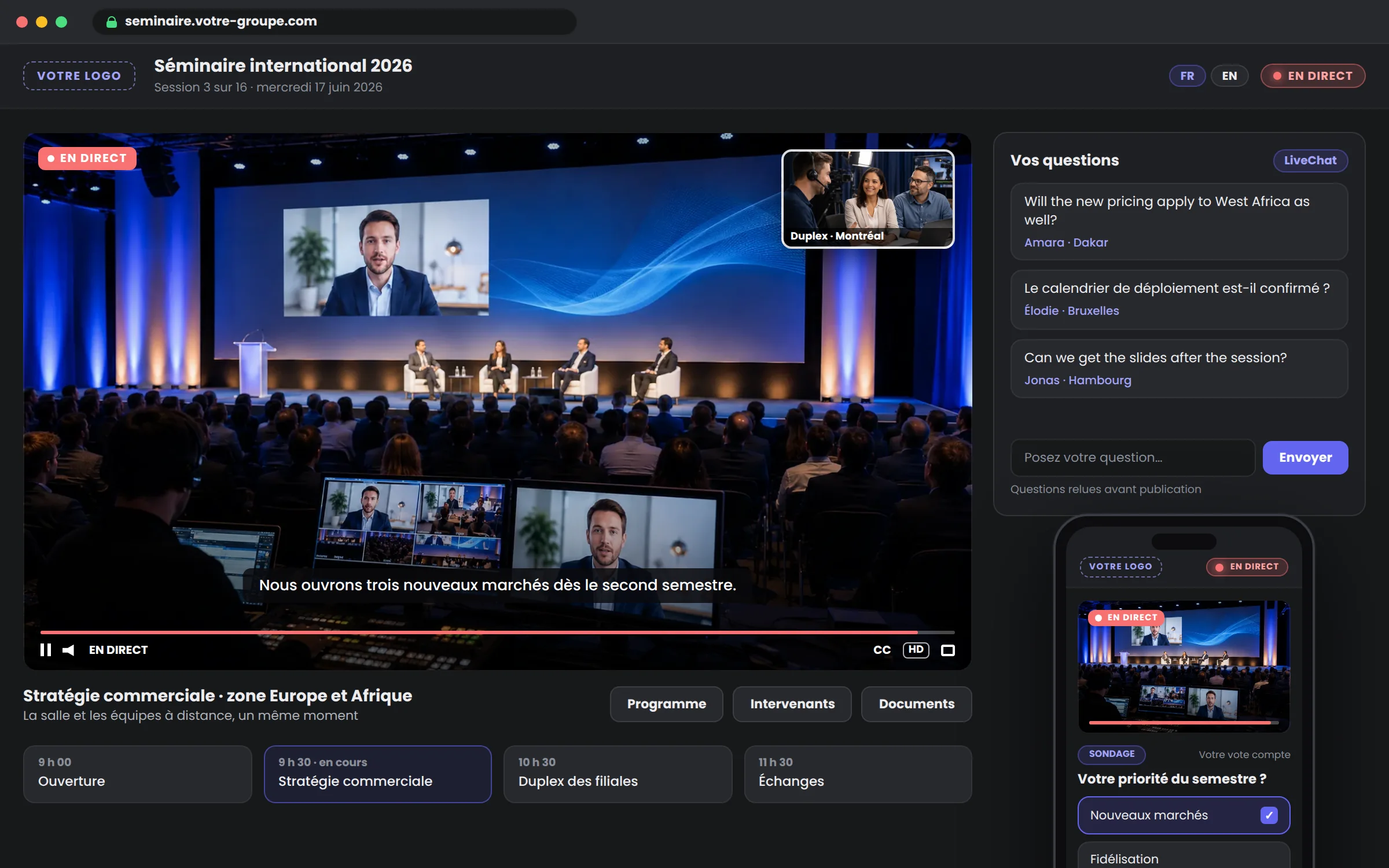Click the EN DIRECT badge in phone header
Screen dimensions: 1389x868
[1247, 567]
